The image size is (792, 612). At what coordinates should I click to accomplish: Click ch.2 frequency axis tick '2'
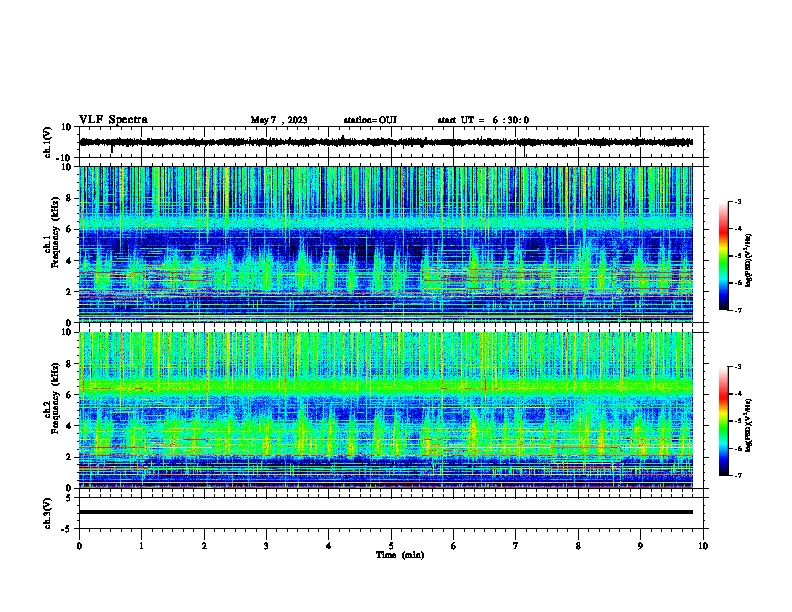point(69,457)
